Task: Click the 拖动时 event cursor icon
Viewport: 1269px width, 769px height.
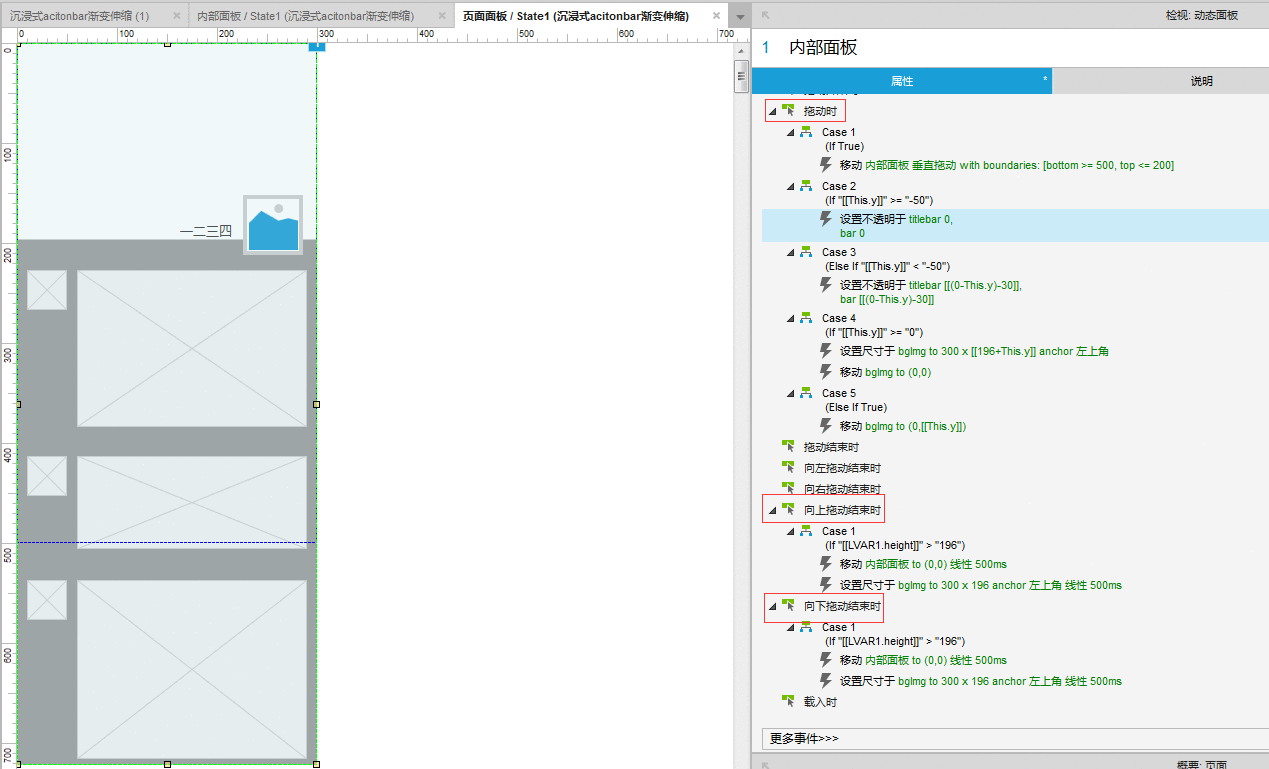Action: pyautogui.click(x=789, y=111)
